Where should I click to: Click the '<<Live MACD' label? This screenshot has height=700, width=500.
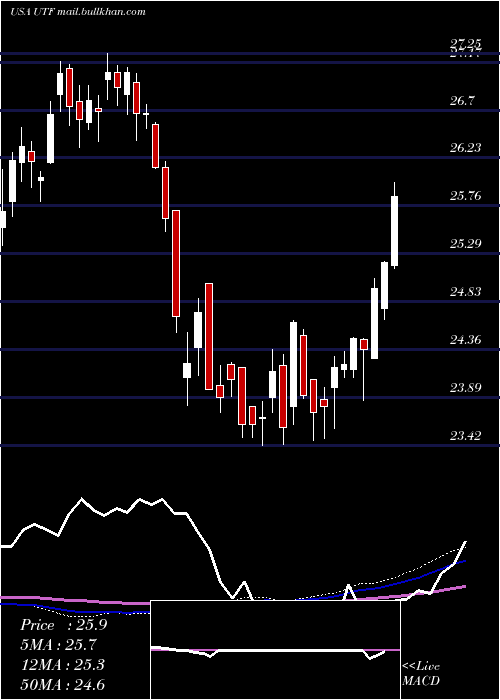(421, 673)
